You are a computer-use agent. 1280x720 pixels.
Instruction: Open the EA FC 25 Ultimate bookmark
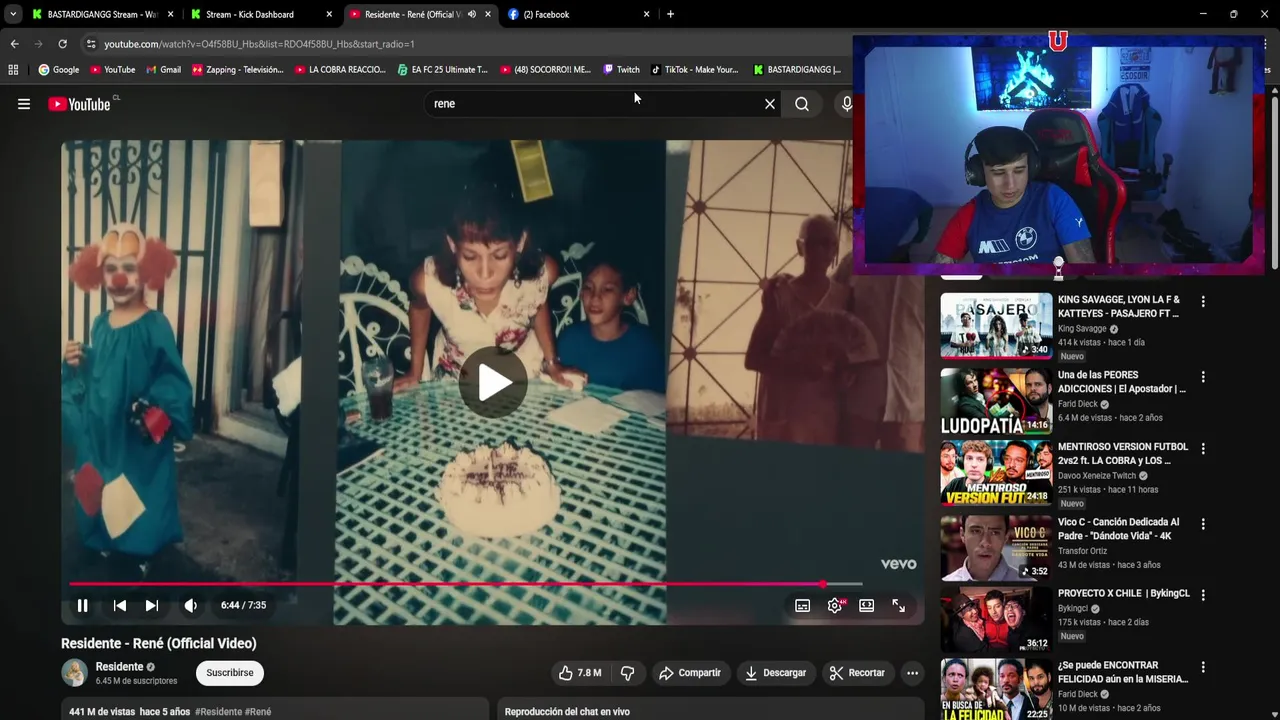click(x=442, y=70)
